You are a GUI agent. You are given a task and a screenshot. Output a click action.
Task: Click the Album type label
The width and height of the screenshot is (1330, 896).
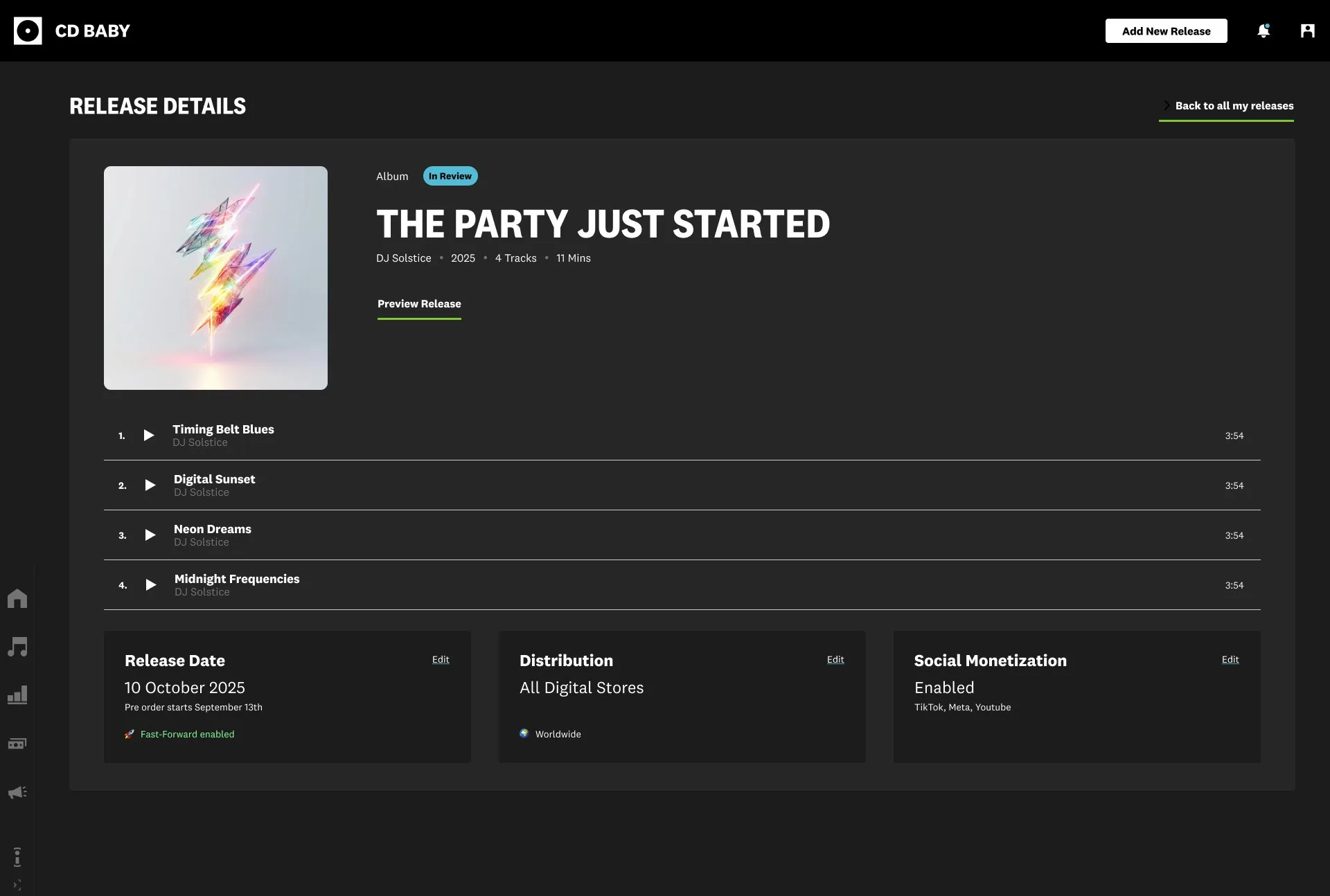[392, 177]
